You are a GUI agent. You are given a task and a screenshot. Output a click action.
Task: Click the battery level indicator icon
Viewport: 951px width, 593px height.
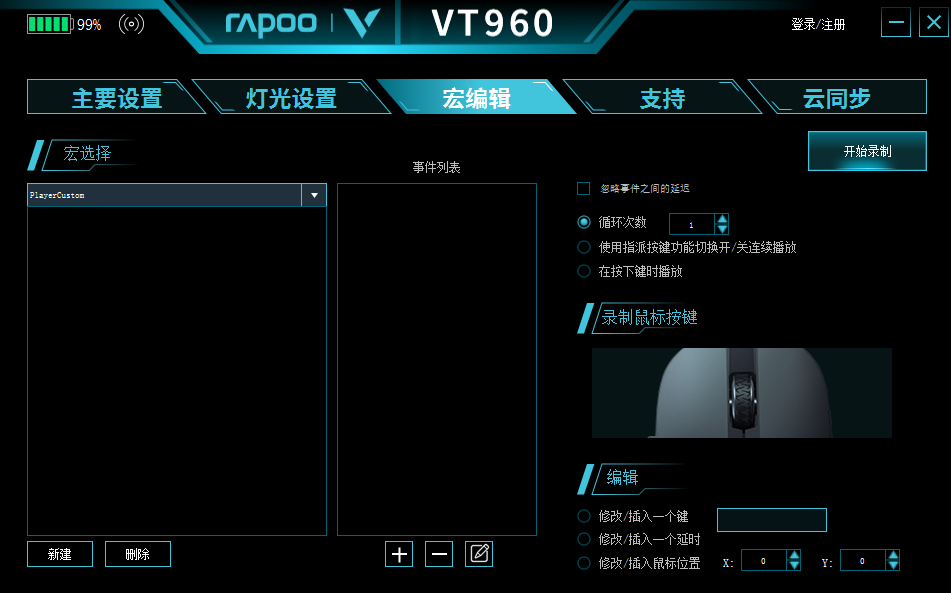coord(50,25)
